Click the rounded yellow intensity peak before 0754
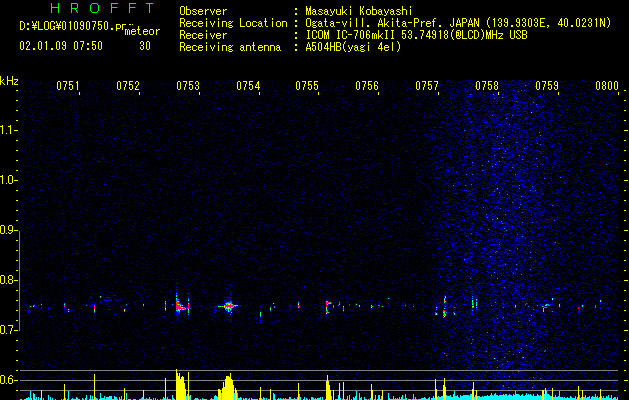The image size is (629, 400). pos(228,387)
